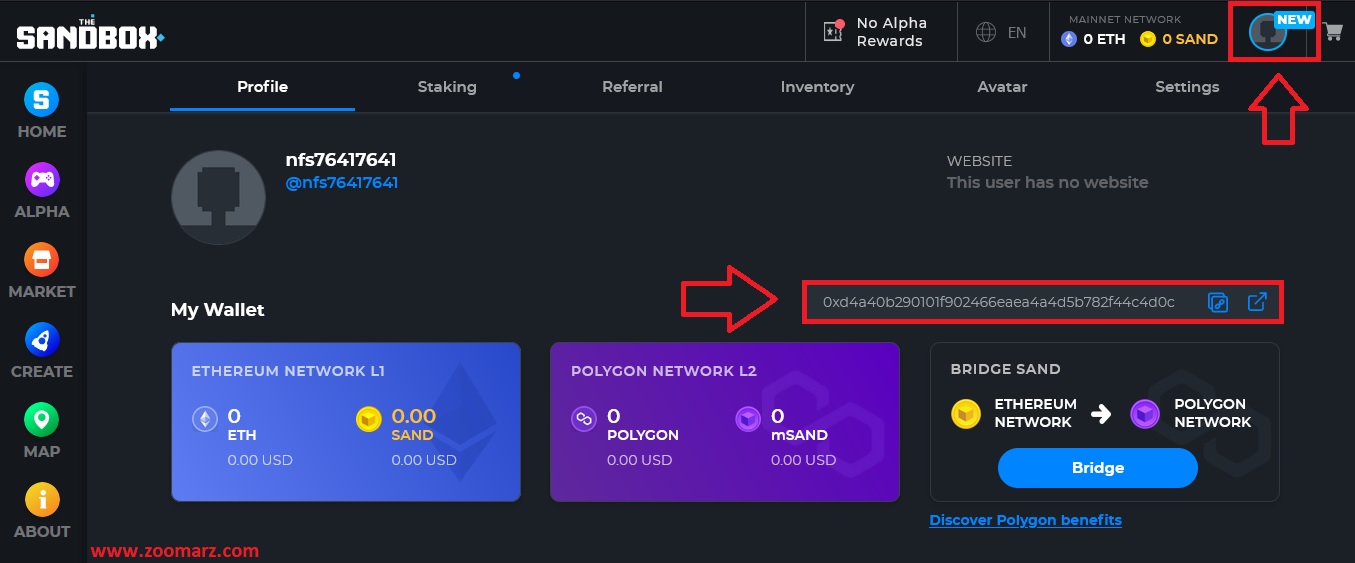Click the Alpha Rewards icon

click(833, 31)
